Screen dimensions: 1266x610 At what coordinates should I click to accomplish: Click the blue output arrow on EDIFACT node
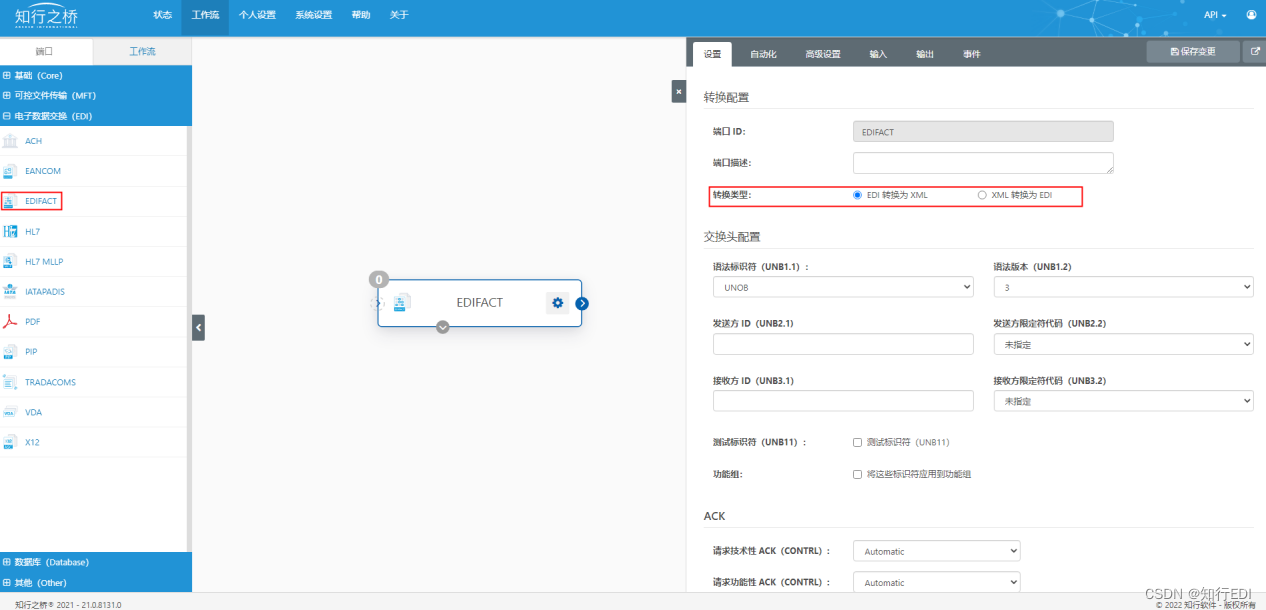(582, 304)
